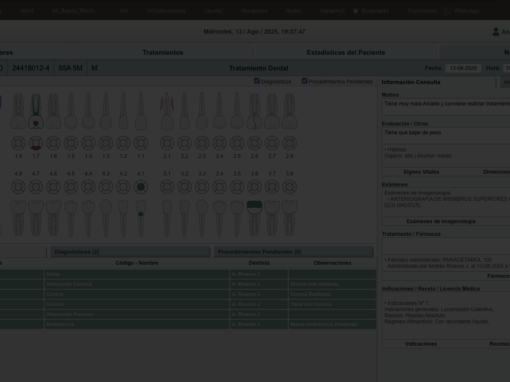
Task: Select the Obturación Cervical row
Action: click(x=188, y=284)
